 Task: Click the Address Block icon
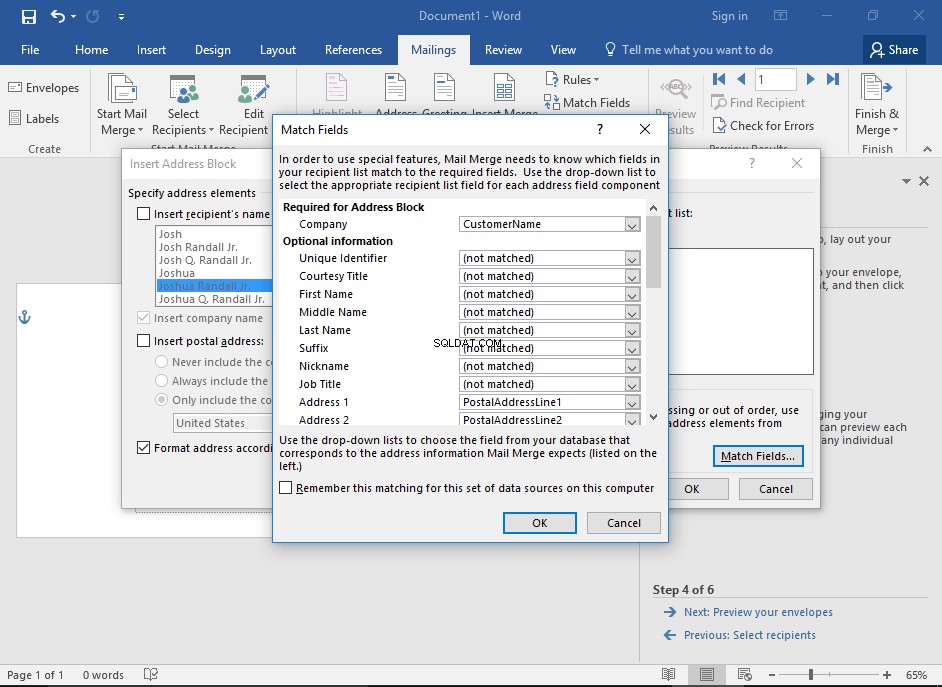click(x=395, y=89)
